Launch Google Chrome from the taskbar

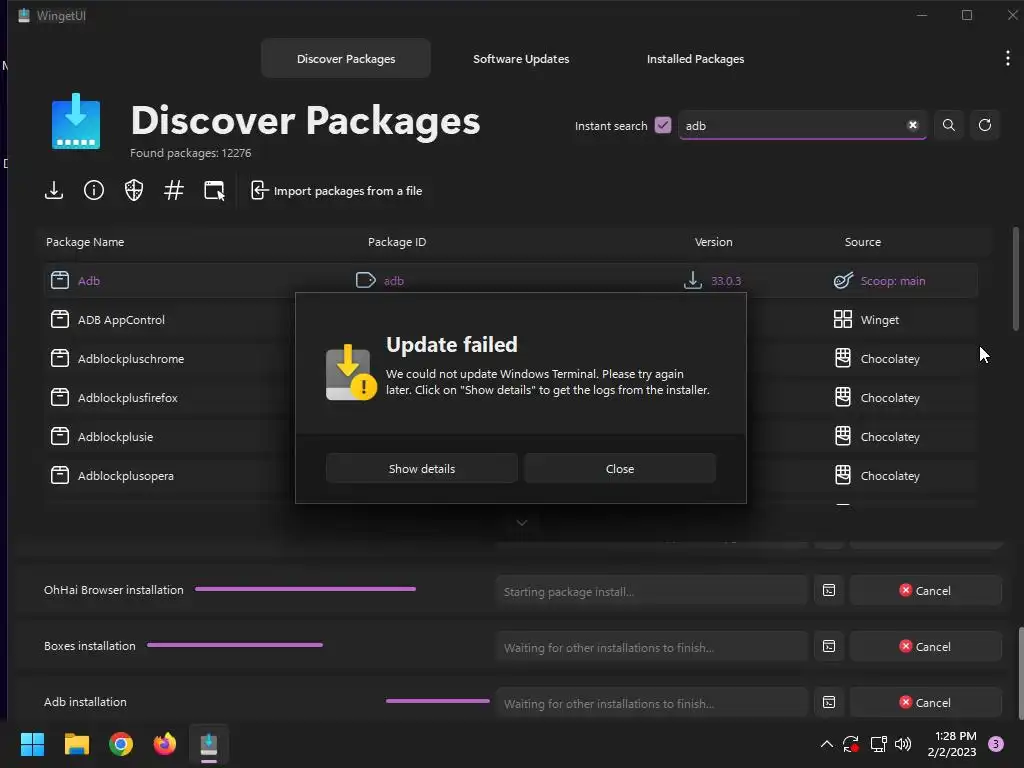[x=121, y=744]
